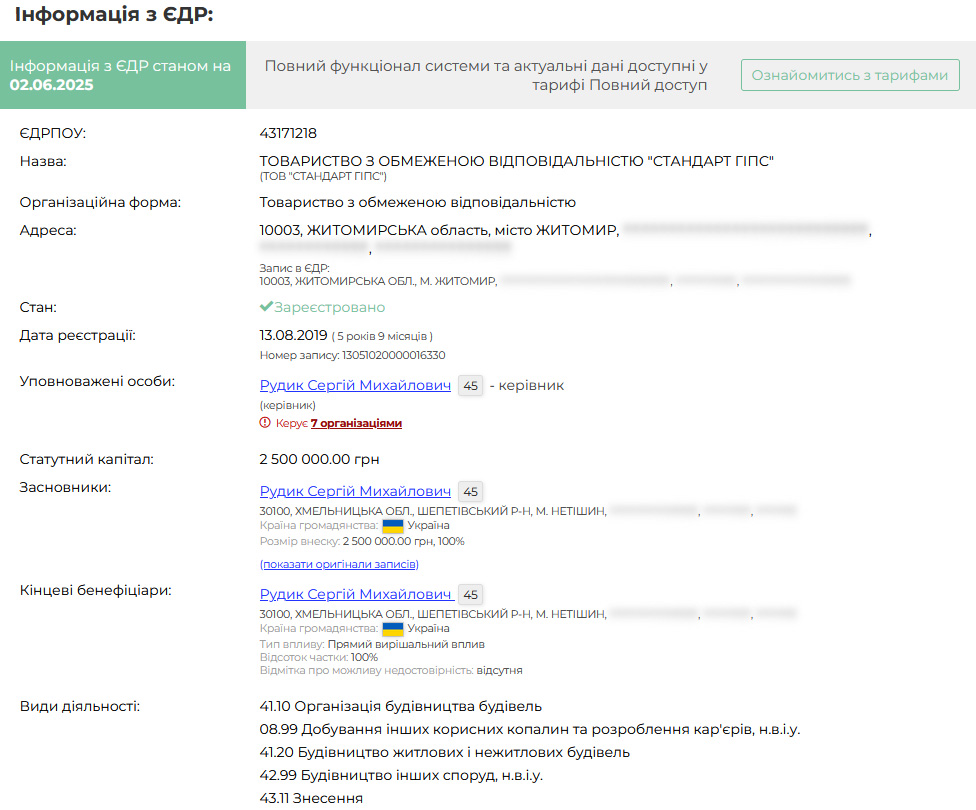The image size is (976, 810).
Task: Click the green banner dated 02.06.2025
Action: click(122, 75)
